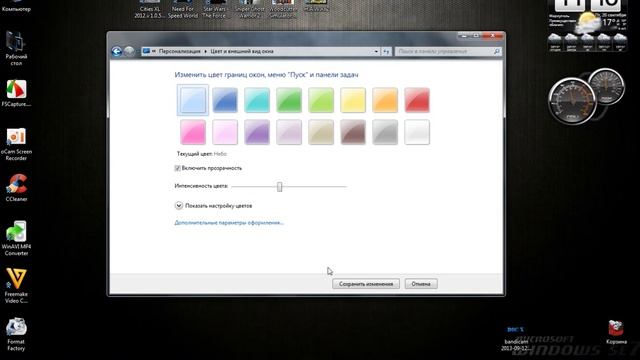Image resolution: width=640 pixels, height=360 pixels.
Task: Pick the hot pink color swatch
Action: click(193, 132)
